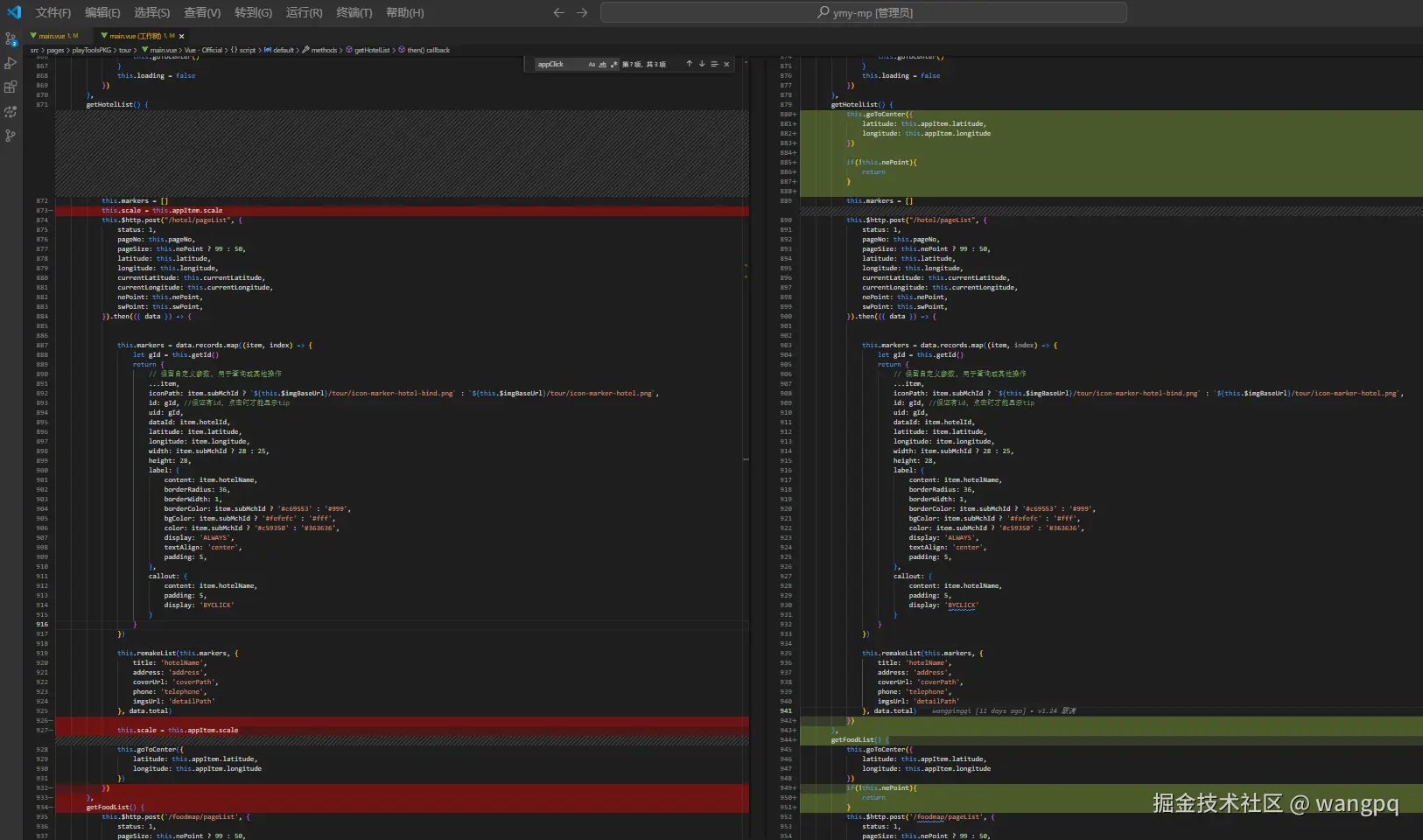The image size is (1423, 840).
Task: Navigate forward using the title bar arrow
Action: coord(582,12)
